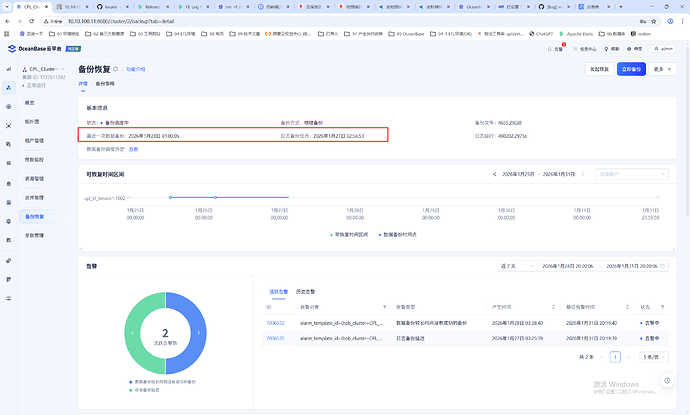Viewport: 690px width, 415px height.
Task: Go to previous recoverable time range arrow
Action: tap(496, 174)
